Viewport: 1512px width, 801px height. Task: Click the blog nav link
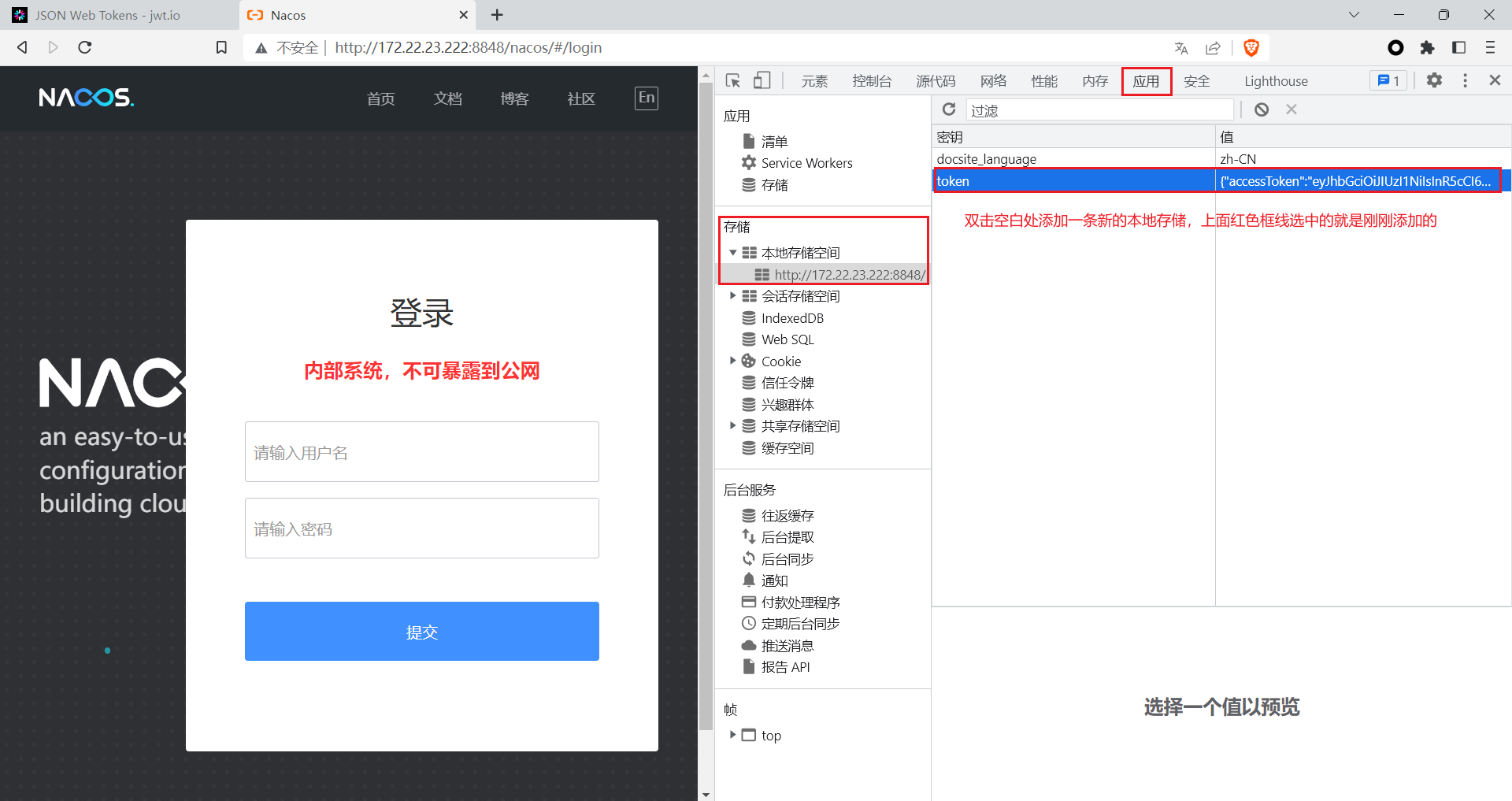tap(514, 98)
